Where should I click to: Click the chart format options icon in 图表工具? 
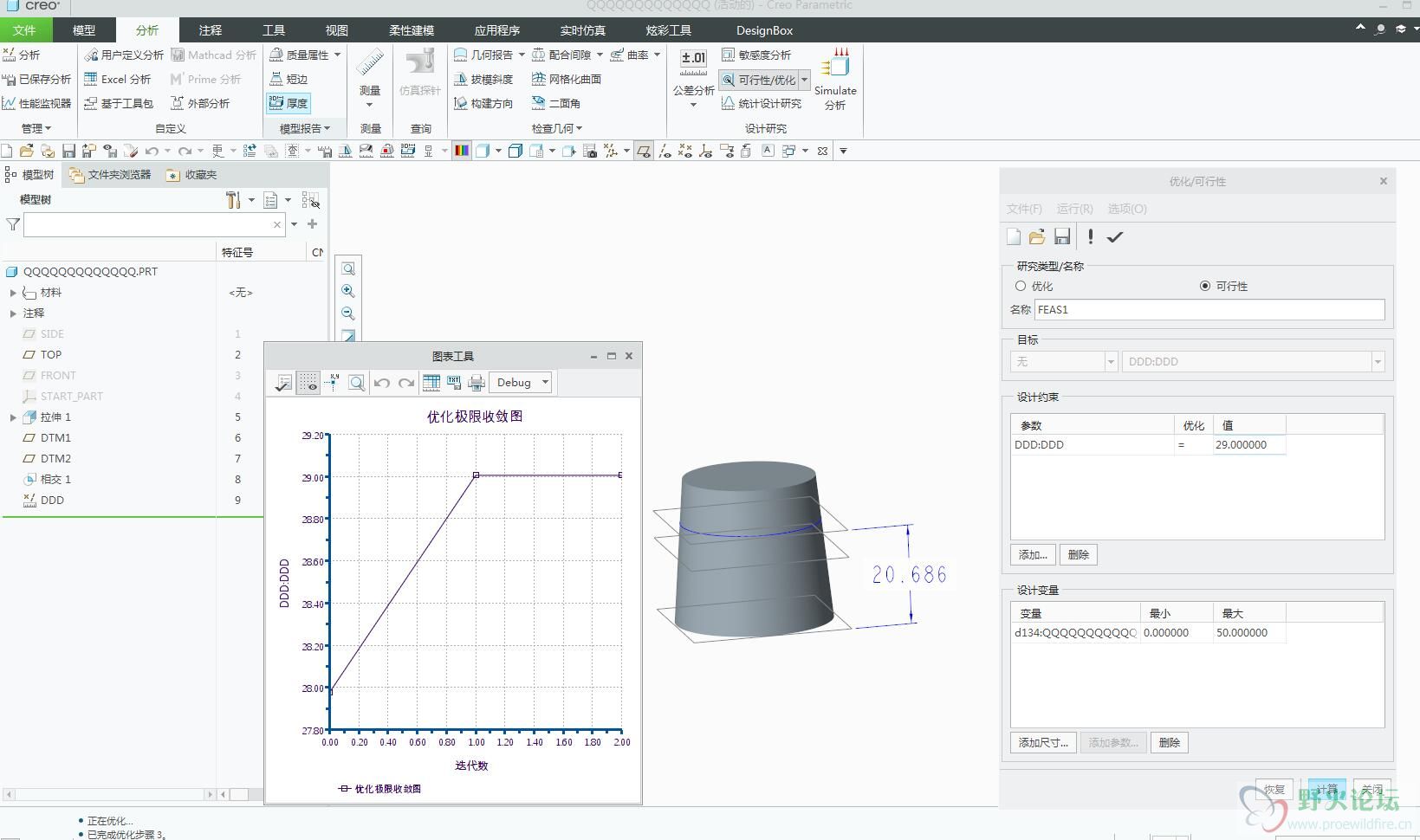pyautogui.click(x=283, y=383)
